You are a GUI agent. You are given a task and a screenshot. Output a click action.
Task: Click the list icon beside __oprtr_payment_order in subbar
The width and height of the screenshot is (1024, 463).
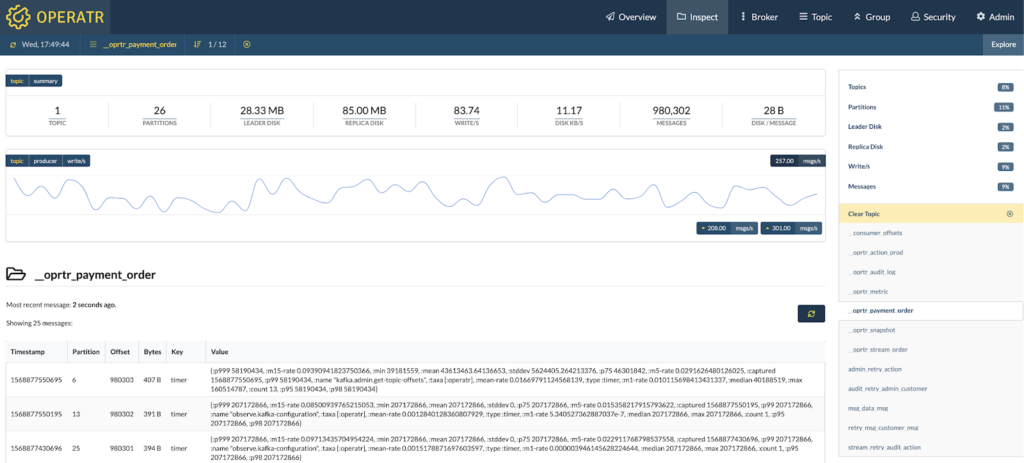(x=93, y=44)
